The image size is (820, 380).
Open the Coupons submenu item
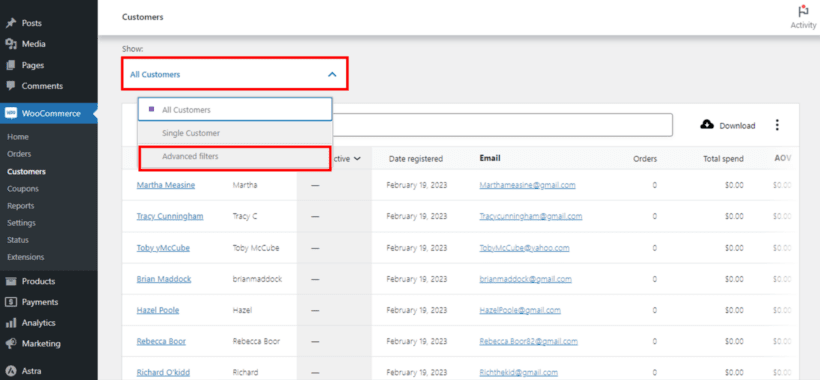tap(23, 189)
